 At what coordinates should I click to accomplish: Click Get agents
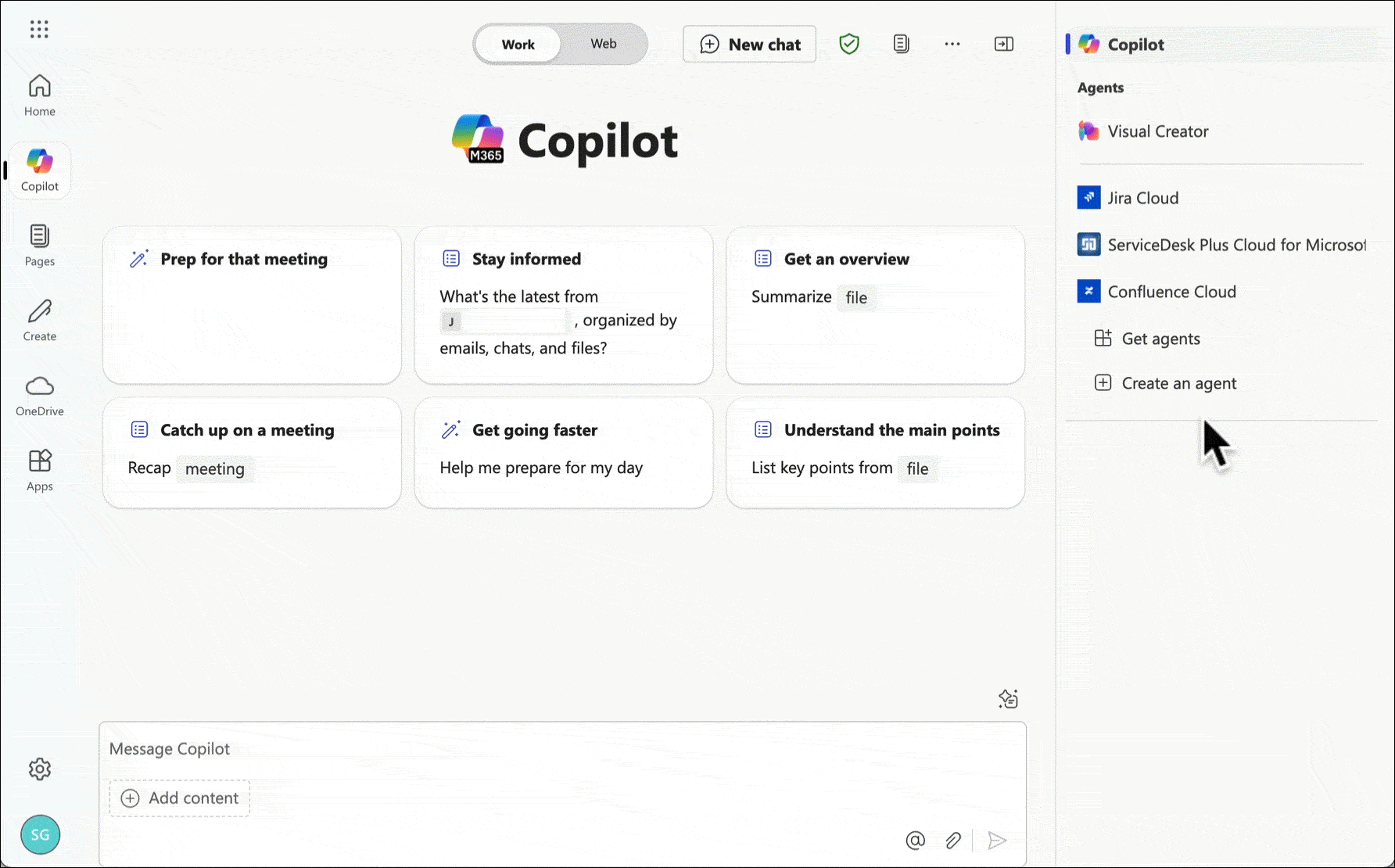click(1147, 339)
